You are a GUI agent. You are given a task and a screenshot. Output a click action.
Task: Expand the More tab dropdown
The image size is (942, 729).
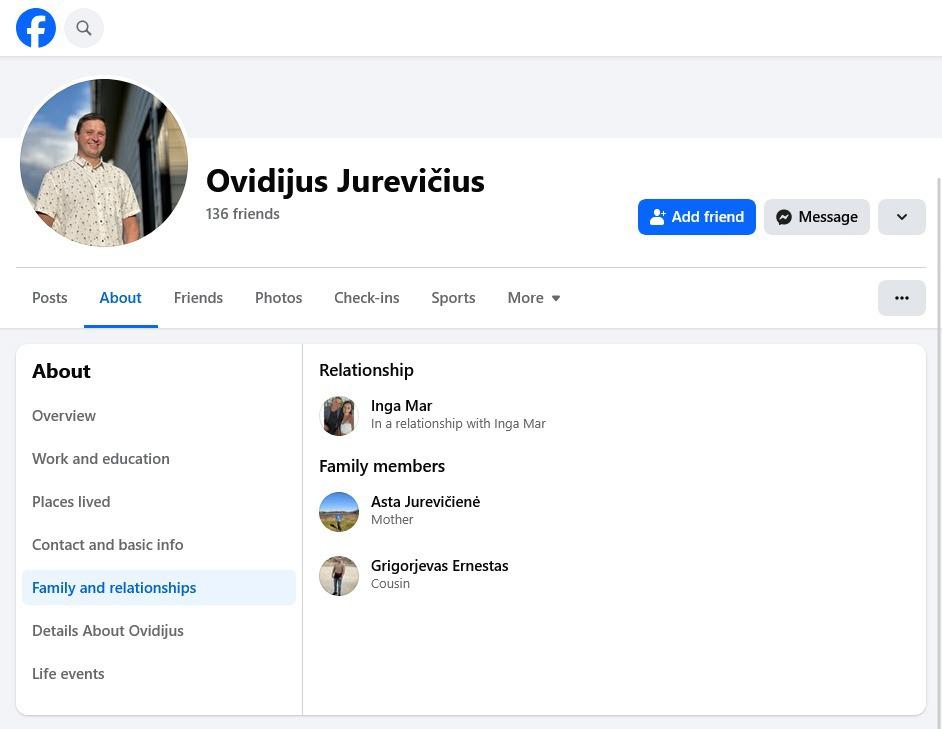(533, 298)
